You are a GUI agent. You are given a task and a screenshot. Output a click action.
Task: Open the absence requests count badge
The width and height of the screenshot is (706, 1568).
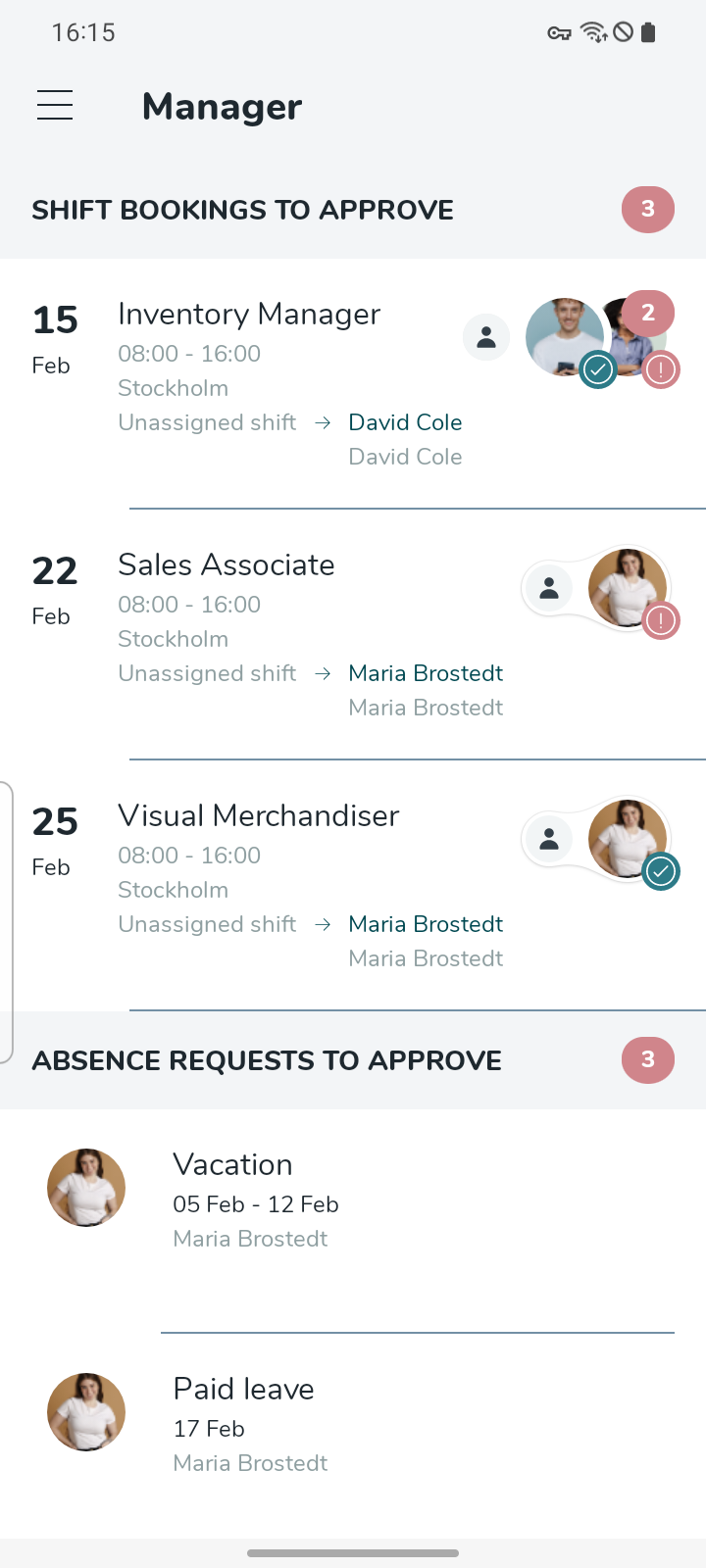coord(648,1059)
